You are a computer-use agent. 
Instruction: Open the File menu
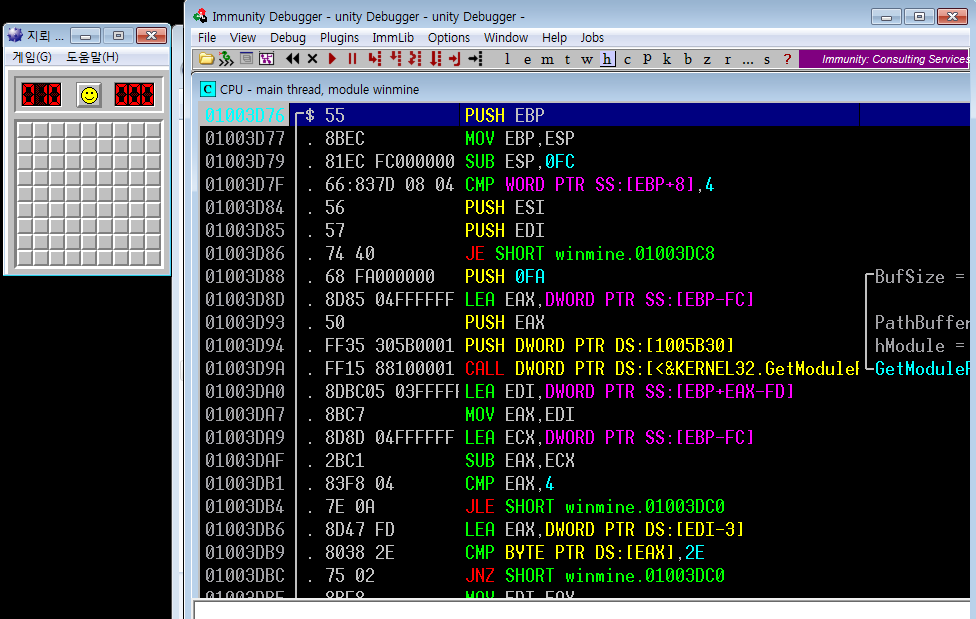pyautogui.click(x=207, y=37)
